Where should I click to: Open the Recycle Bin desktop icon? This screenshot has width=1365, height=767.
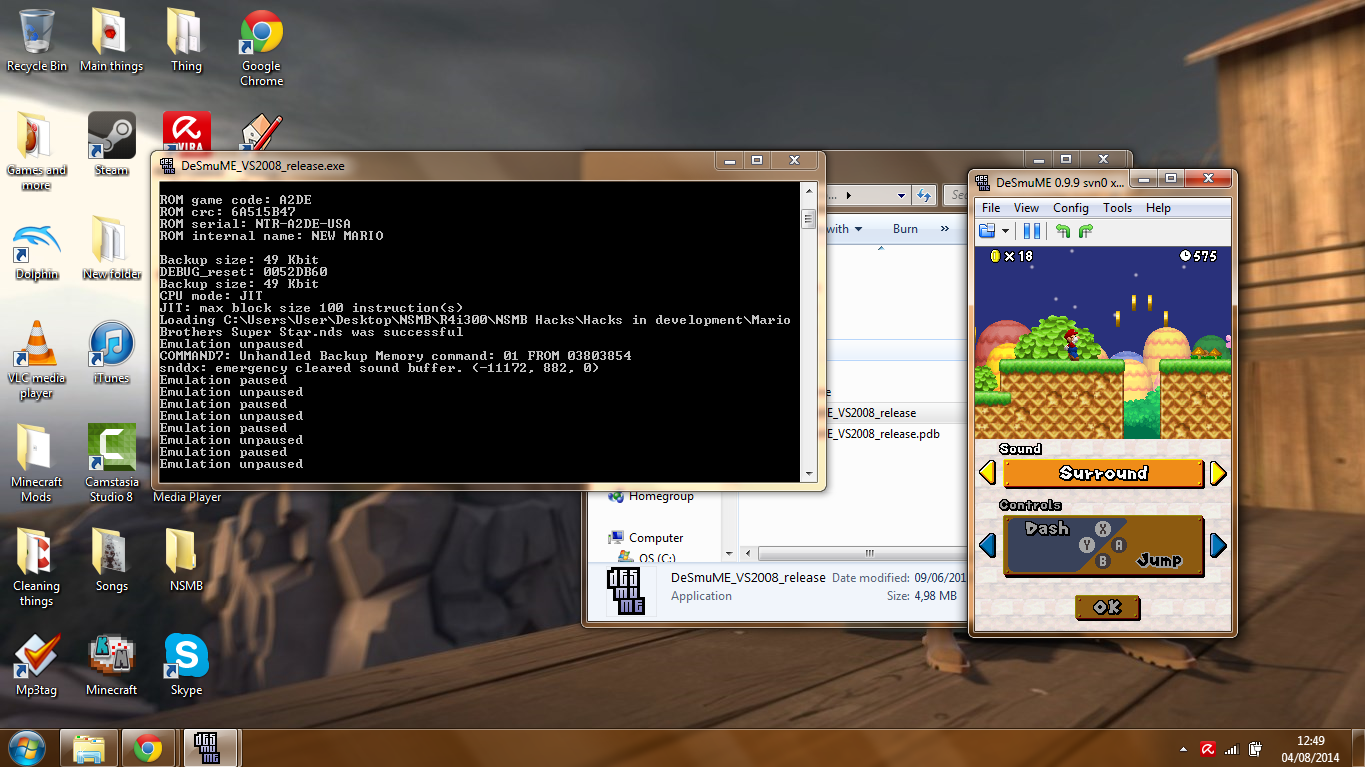point(37,41)
